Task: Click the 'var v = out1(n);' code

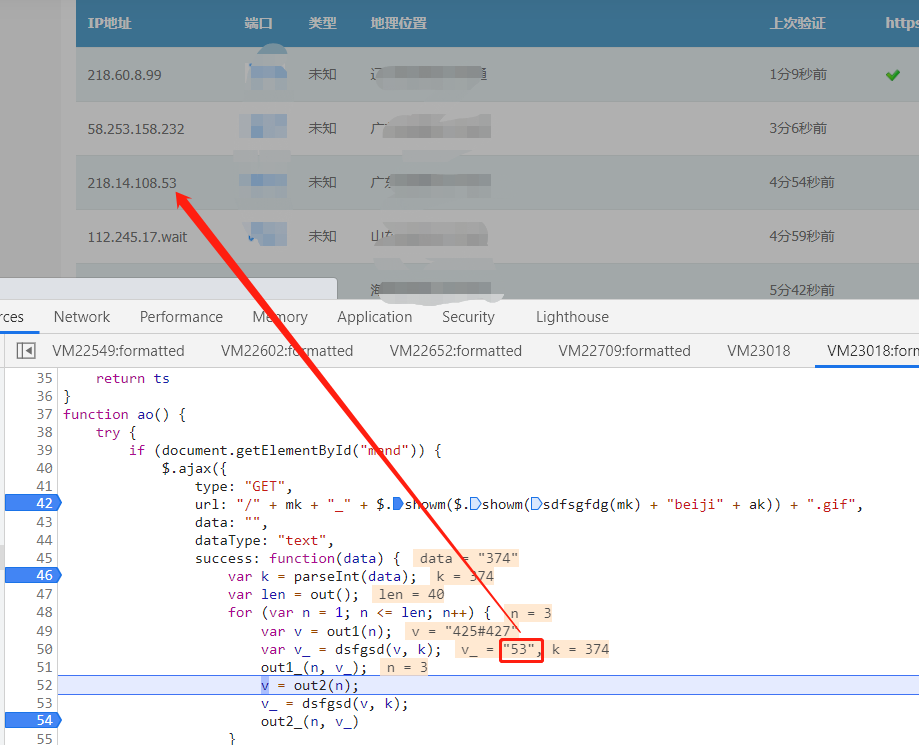Action: (x=326, y=632)
